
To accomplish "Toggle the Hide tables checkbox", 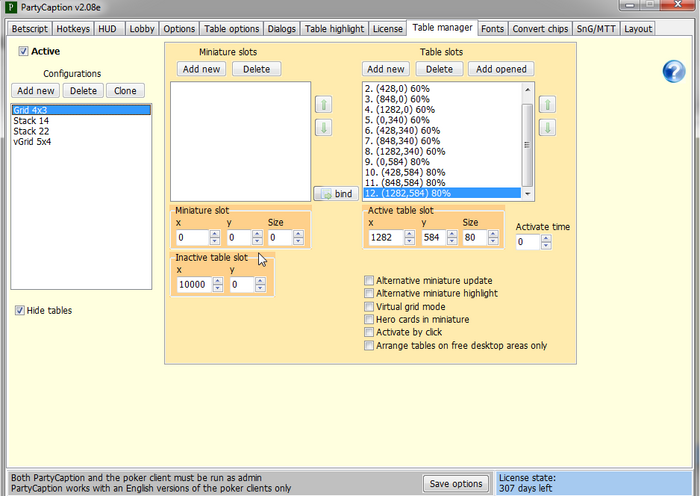I will 20,310.
